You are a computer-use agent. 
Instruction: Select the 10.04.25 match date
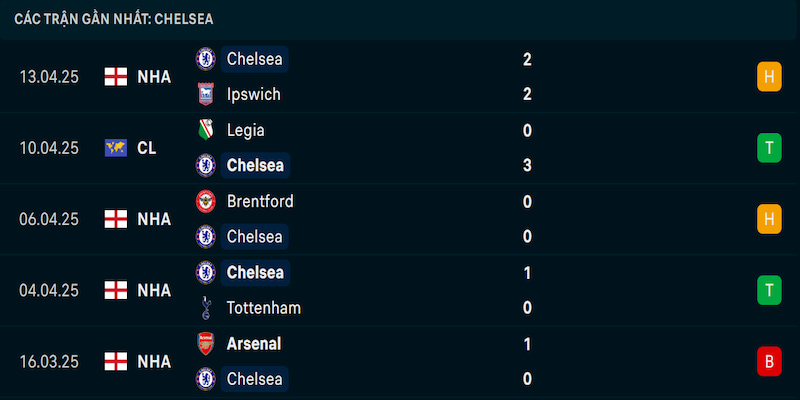point(49,148)
